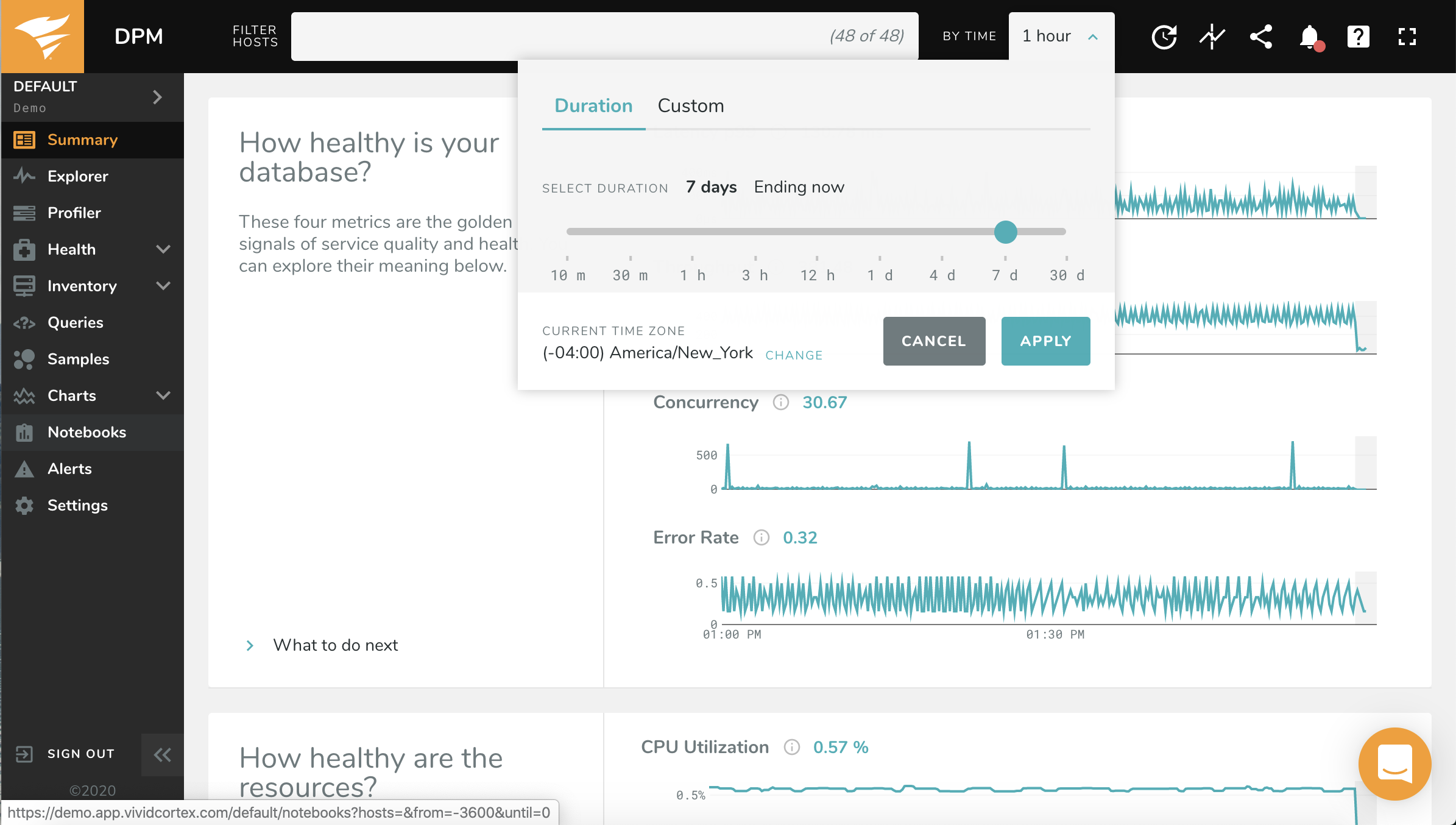Click Cancel in duration popup
Screen dimensions: 1456x825
(934, 341)
